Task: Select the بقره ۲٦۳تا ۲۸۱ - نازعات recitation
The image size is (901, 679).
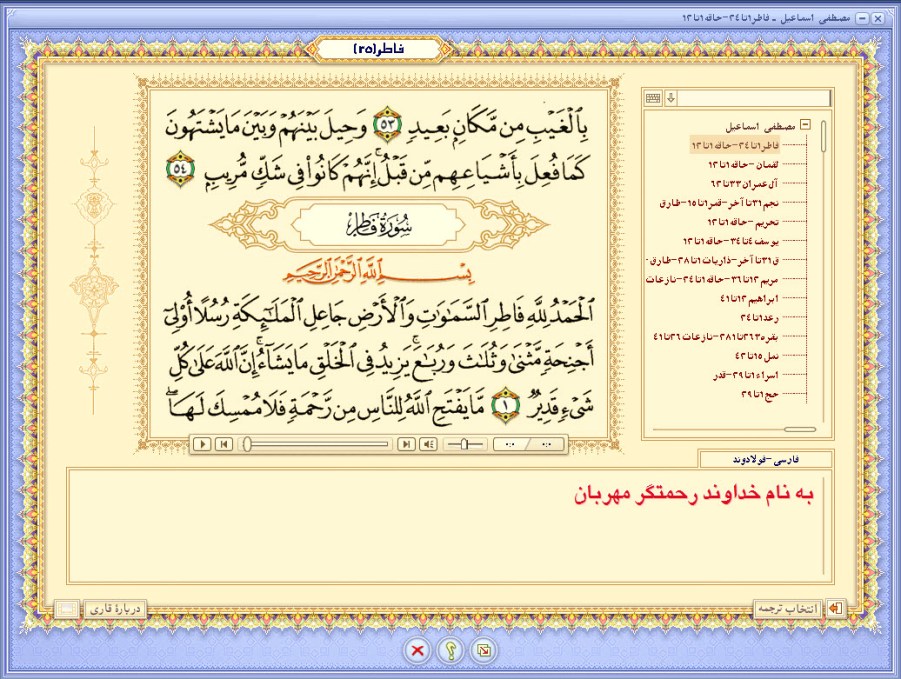Action: coord(716,337)
